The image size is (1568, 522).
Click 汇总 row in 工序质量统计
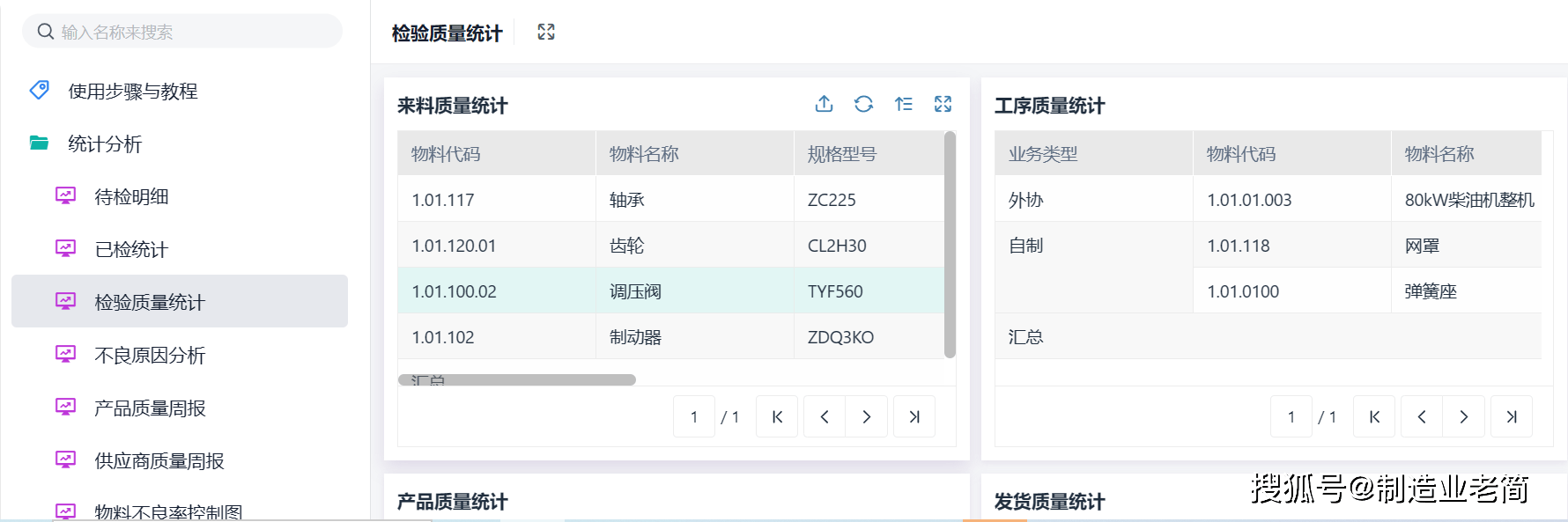pos(1268,336)
